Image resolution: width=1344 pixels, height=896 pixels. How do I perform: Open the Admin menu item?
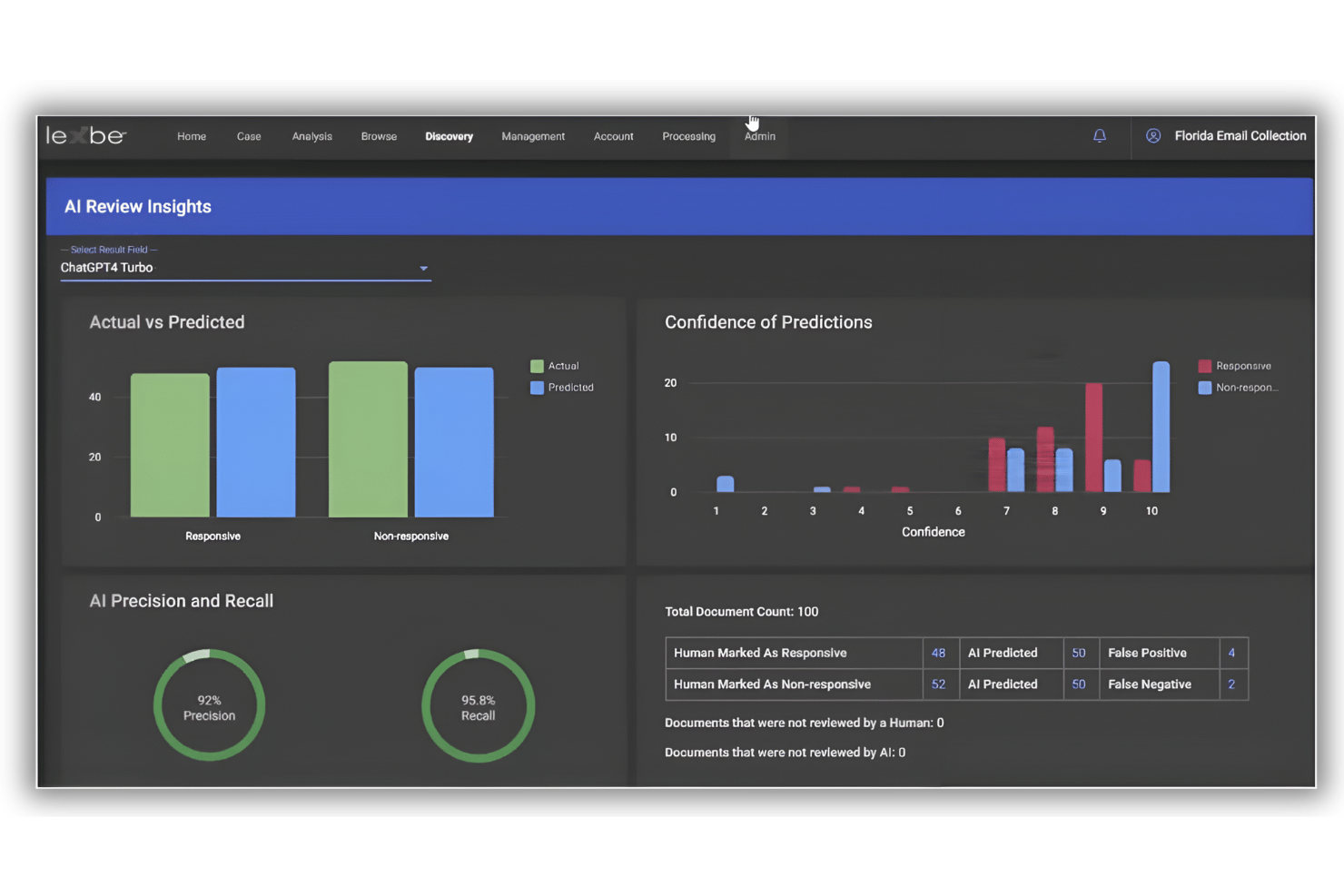[x=760, y=137]
